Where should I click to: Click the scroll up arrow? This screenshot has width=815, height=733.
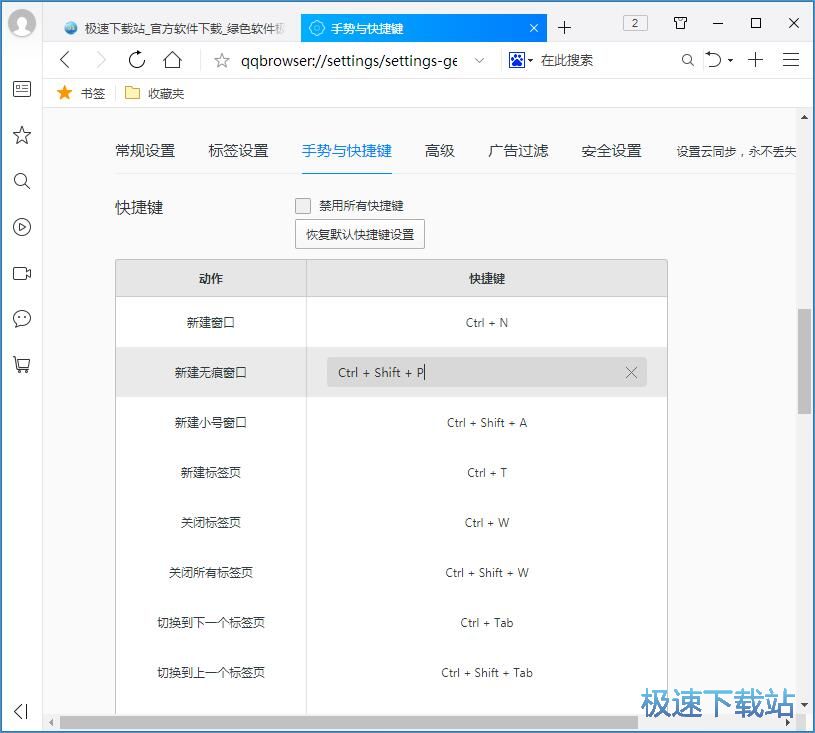click(804, 117)
